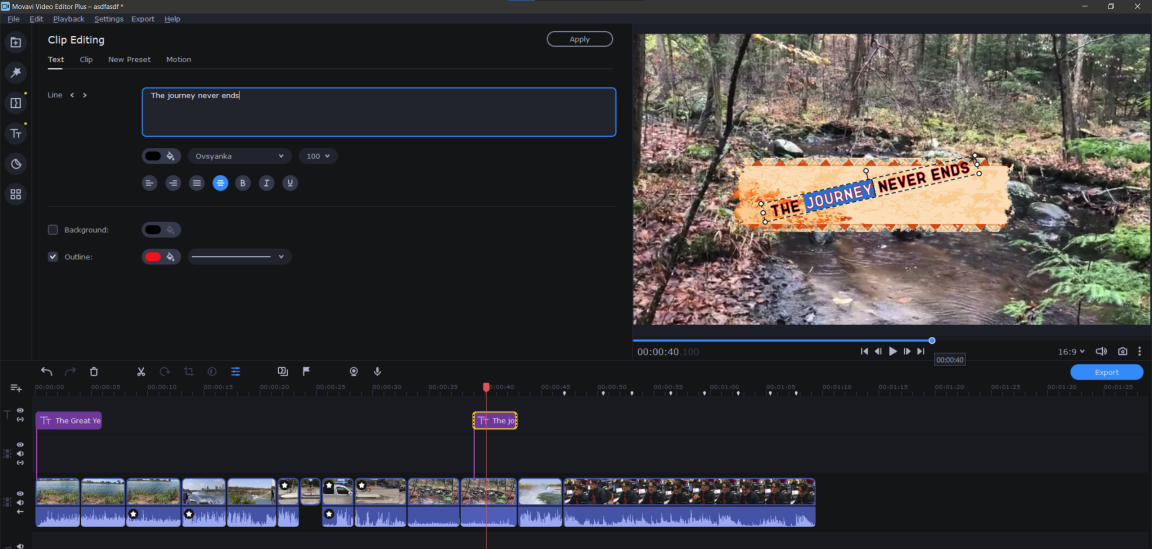Click the undo arrow in the timeline toolbar
Screen dimensions: 1152x549
46,371
